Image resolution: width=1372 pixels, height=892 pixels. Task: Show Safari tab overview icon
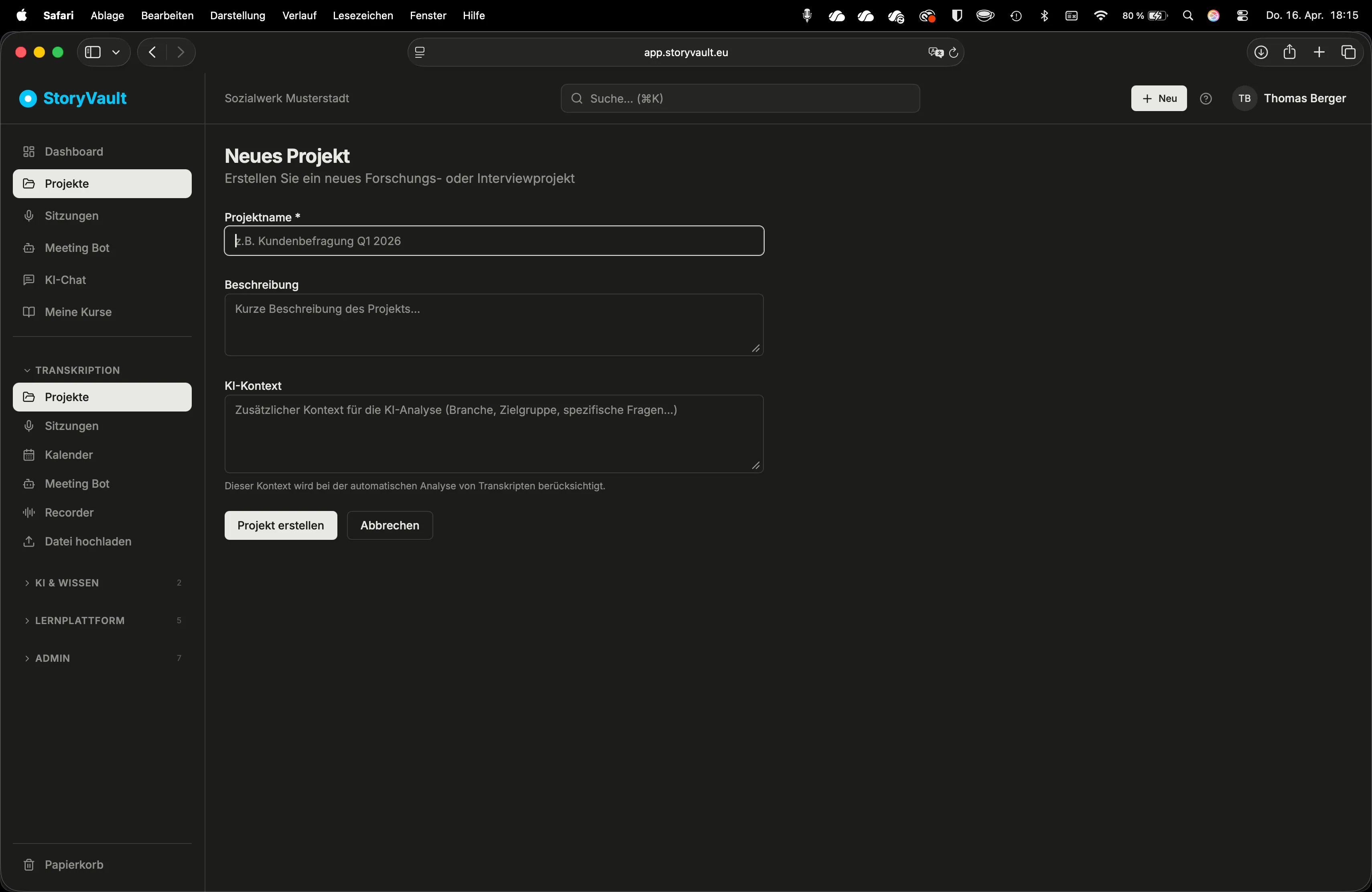pyautogui.click(x=1348, y=53)
